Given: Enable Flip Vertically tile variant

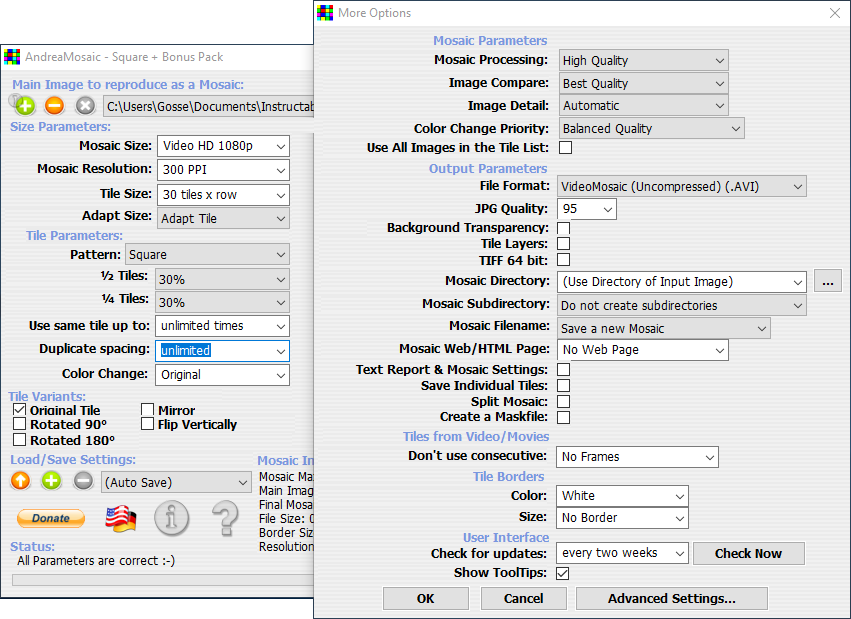Looking at the screenshot, I should (x=148, y=424).
